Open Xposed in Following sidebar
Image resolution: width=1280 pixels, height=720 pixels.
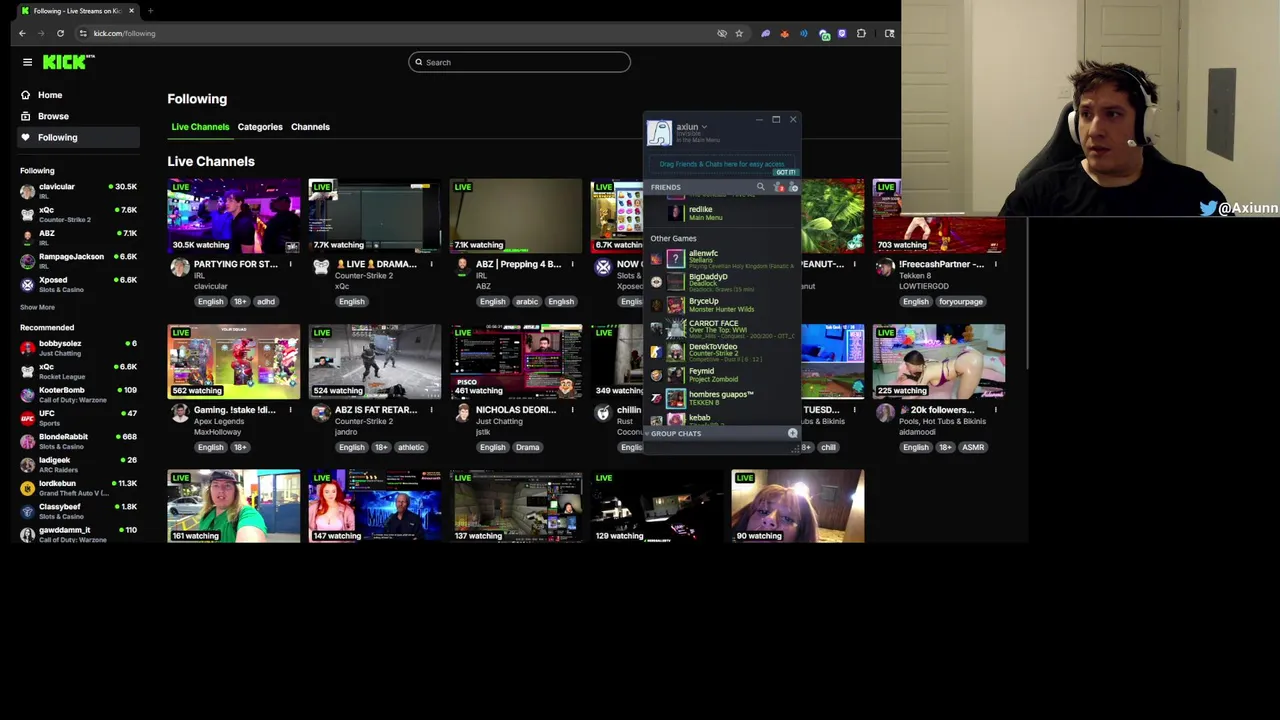click(x=78, y=284)
